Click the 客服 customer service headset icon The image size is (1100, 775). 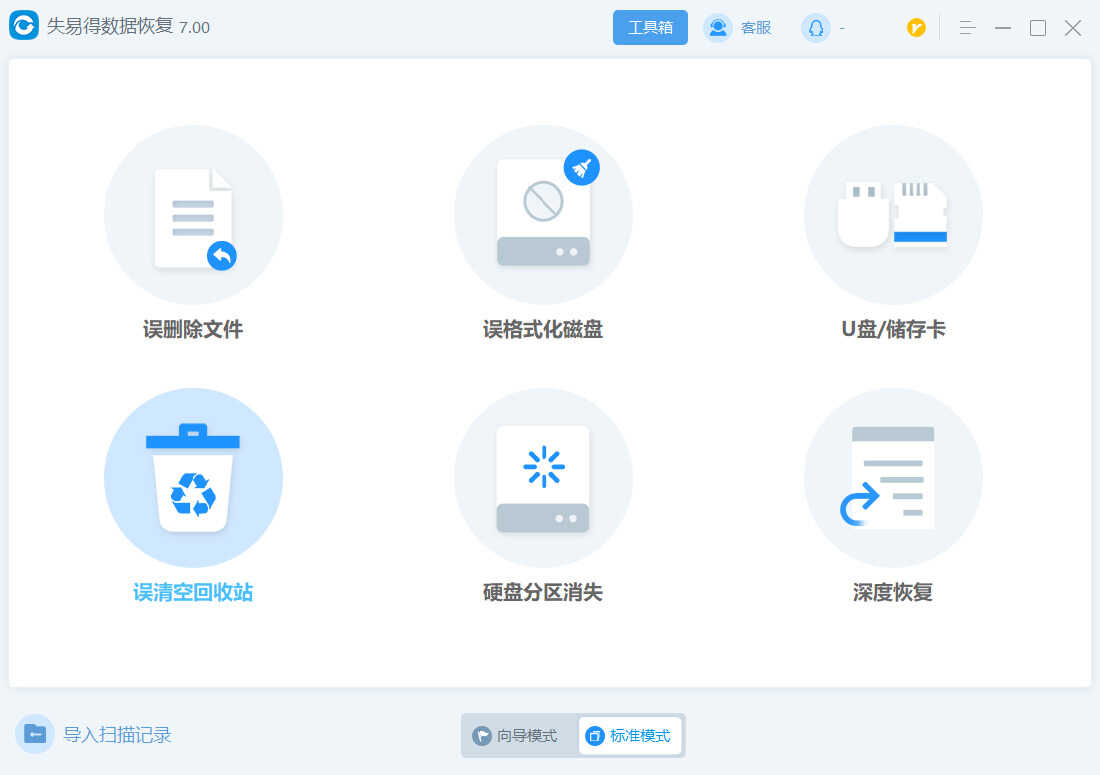(717, 28)
